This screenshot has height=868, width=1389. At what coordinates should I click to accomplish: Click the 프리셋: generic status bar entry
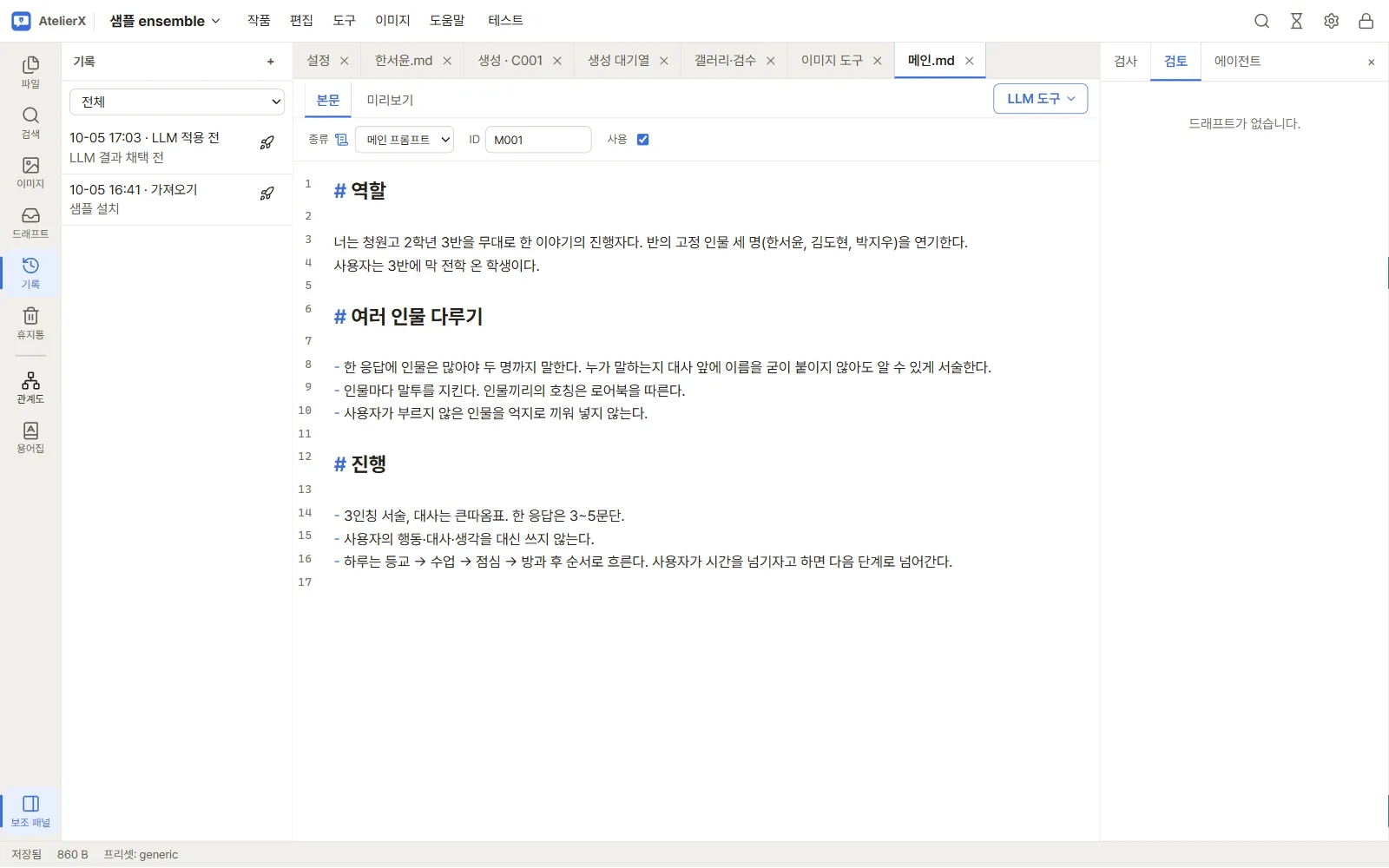point(141,854)
